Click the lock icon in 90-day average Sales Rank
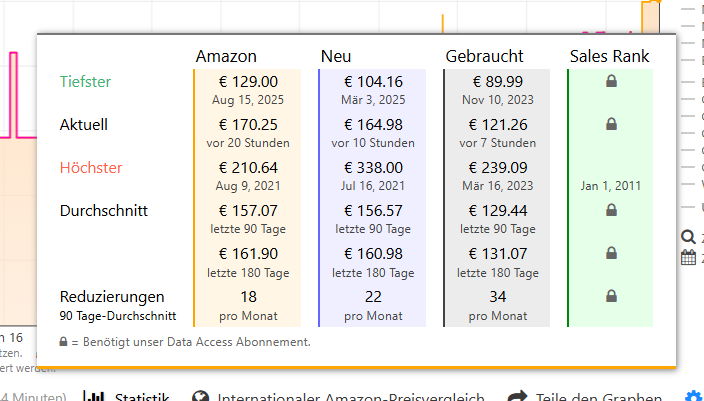The image size is (704, 401). pyautogui.click(x=610, y=211)
